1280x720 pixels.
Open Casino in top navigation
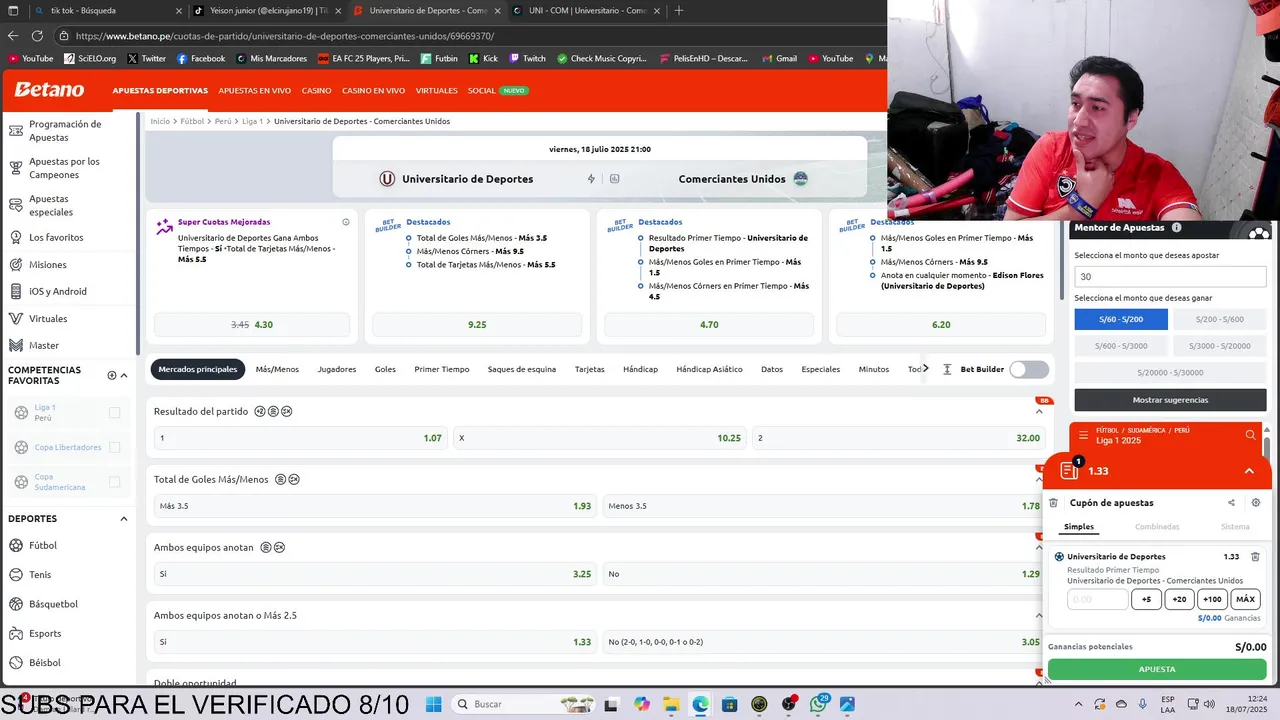[317, 91]
